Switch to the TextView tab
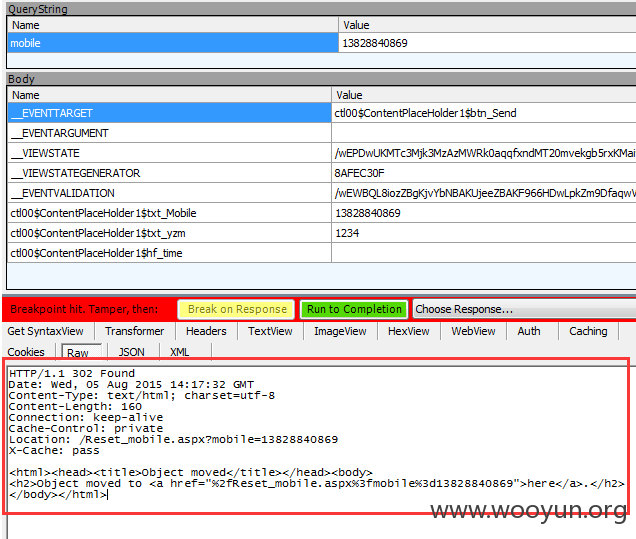 pos(270,331)
